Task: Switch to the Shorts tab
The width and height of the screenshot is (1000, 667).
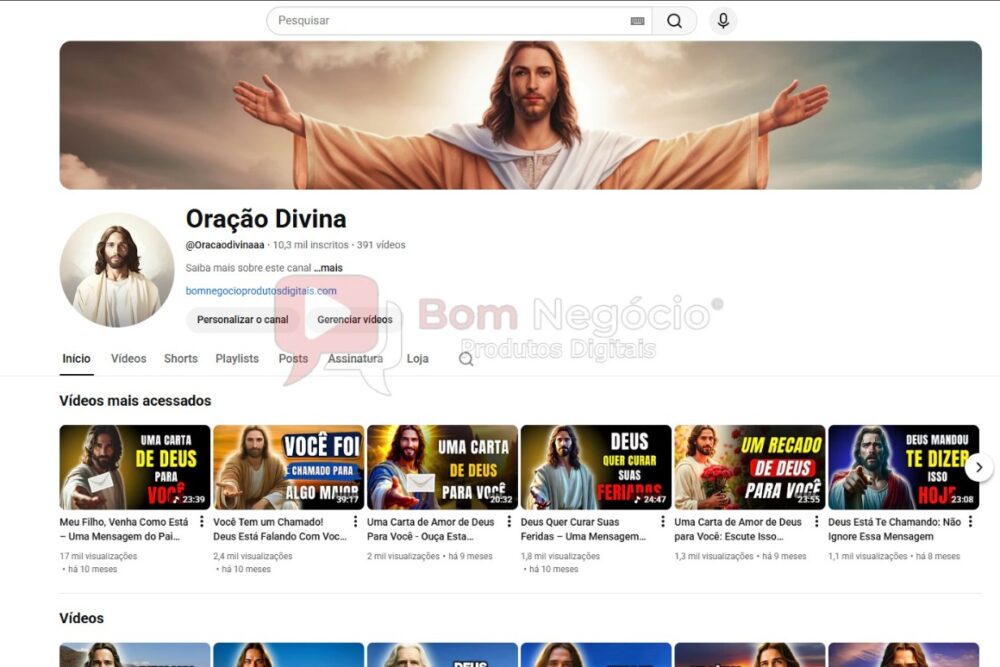Action: pyautogui.click(x=181, y=358)
